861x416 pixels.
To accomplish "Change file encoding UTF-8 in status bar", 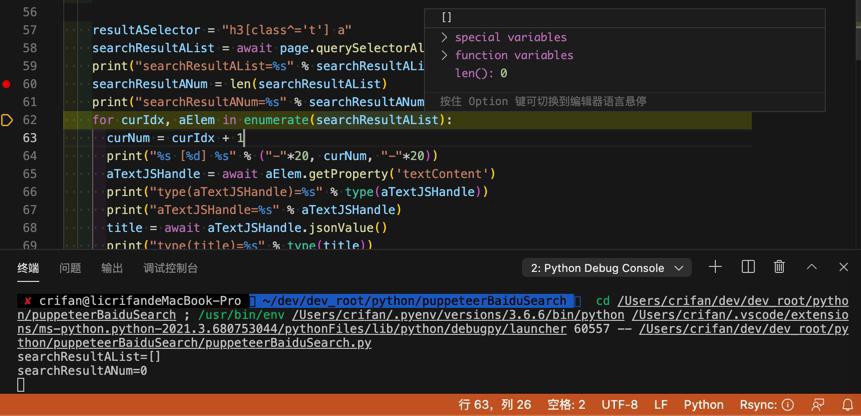I will 619,405.
